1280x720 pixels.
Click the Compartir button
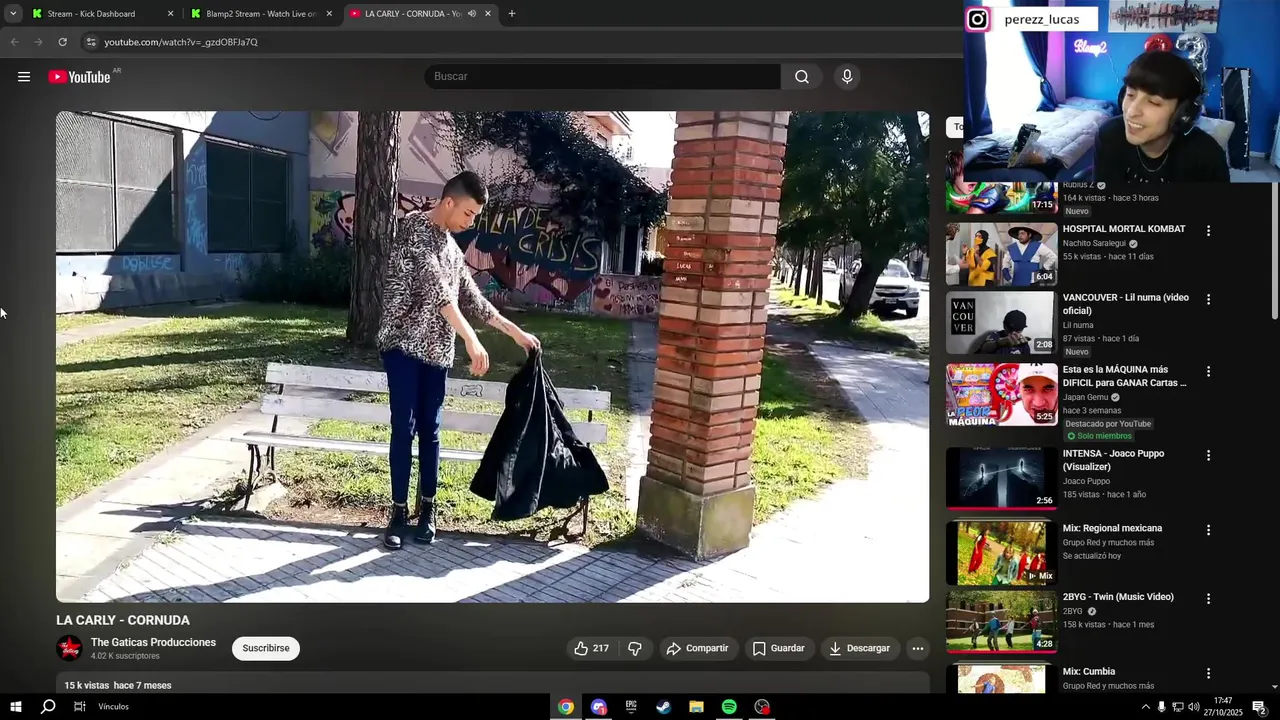coord(698,648)
